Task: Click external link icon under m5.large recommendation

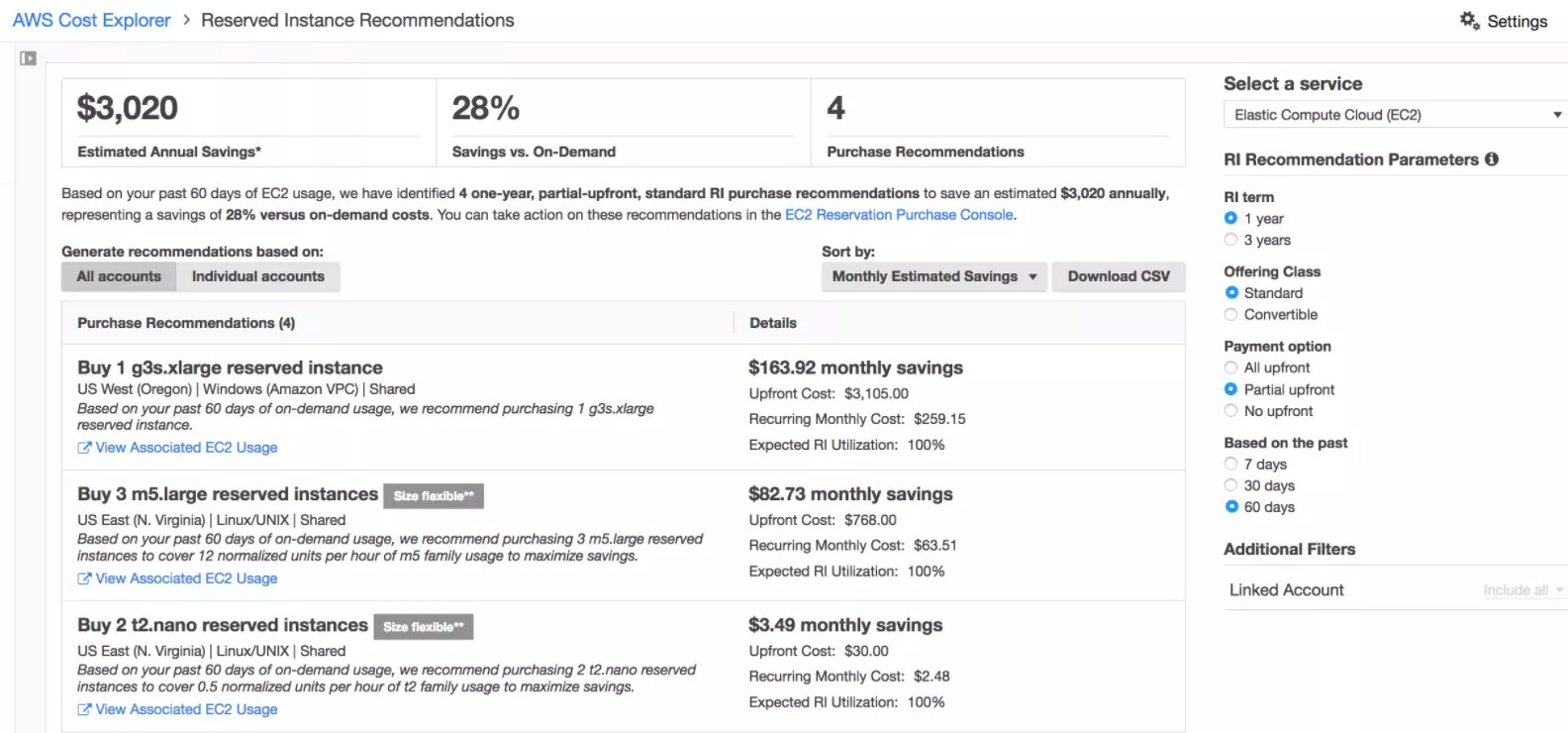Action: coord(84,578)
